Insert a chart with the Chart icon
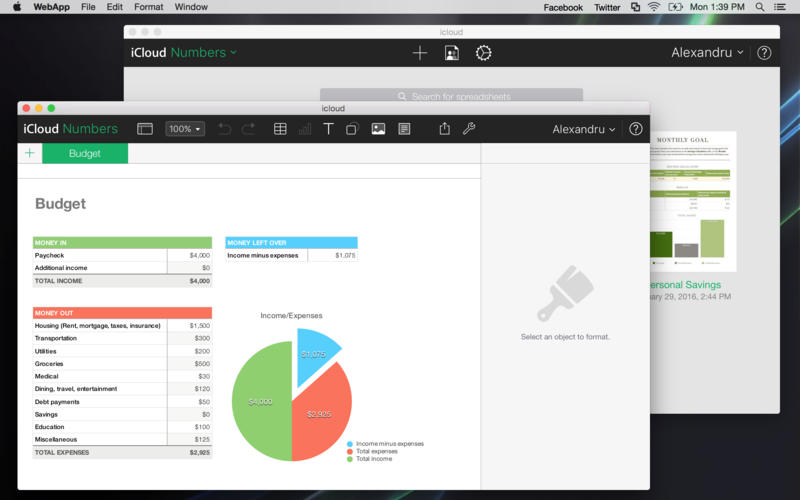 coord(305,129)
